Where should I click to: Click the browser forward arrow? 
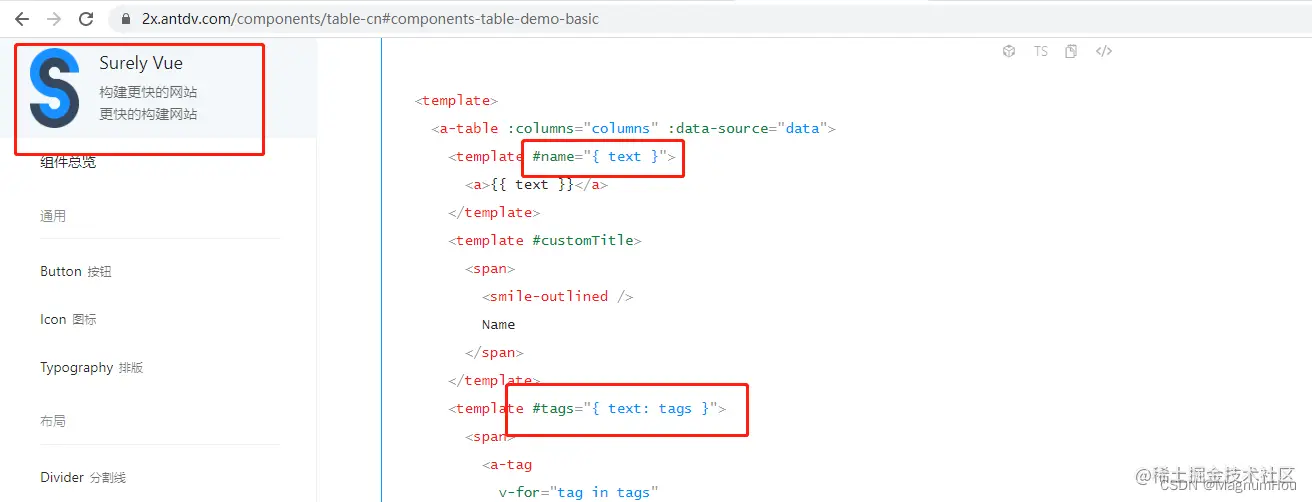(x=54, y=19)
